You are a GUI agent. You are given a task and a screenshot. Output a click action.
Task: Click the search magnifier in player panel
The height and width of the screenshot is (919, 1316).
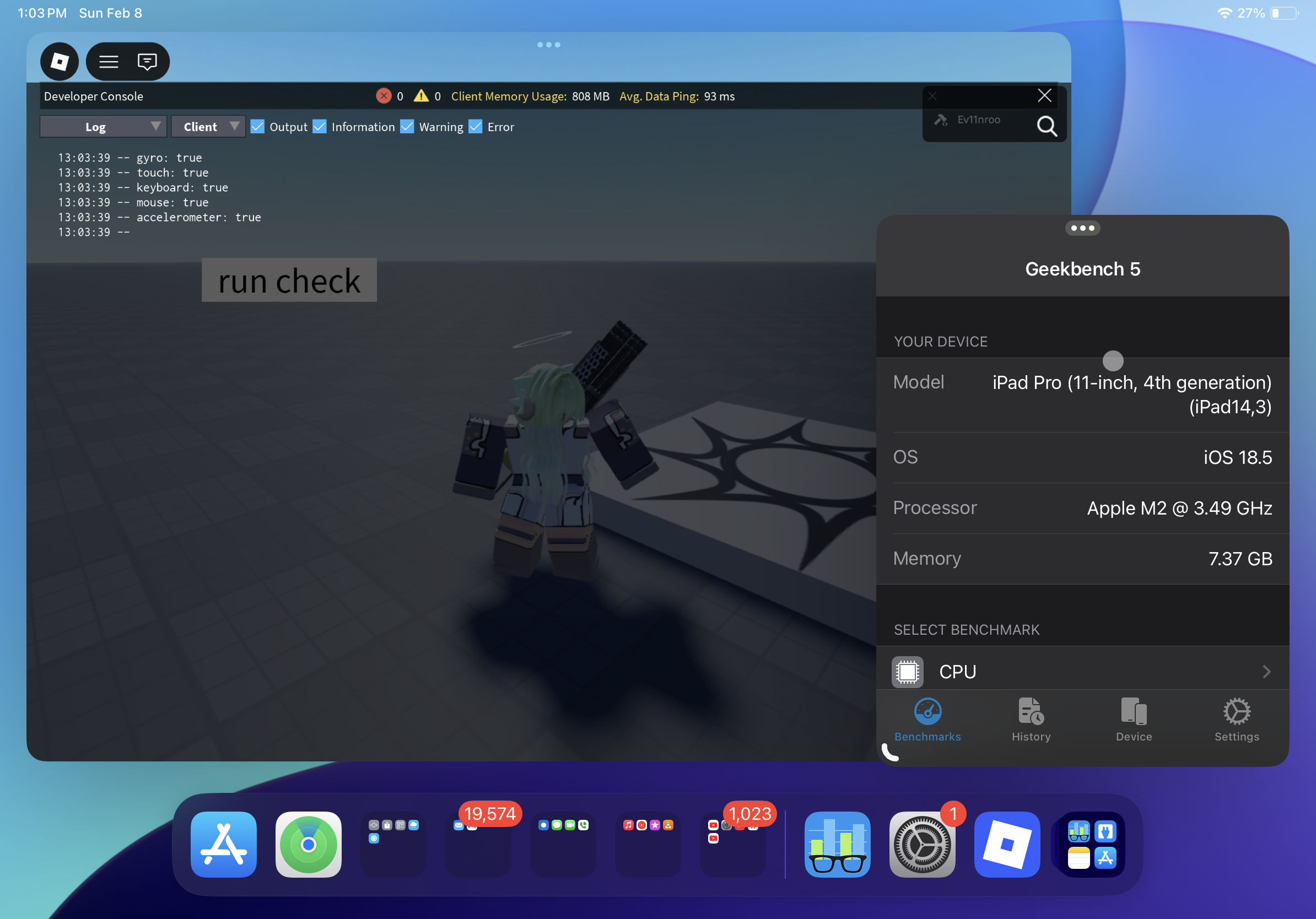[1047, 126]
